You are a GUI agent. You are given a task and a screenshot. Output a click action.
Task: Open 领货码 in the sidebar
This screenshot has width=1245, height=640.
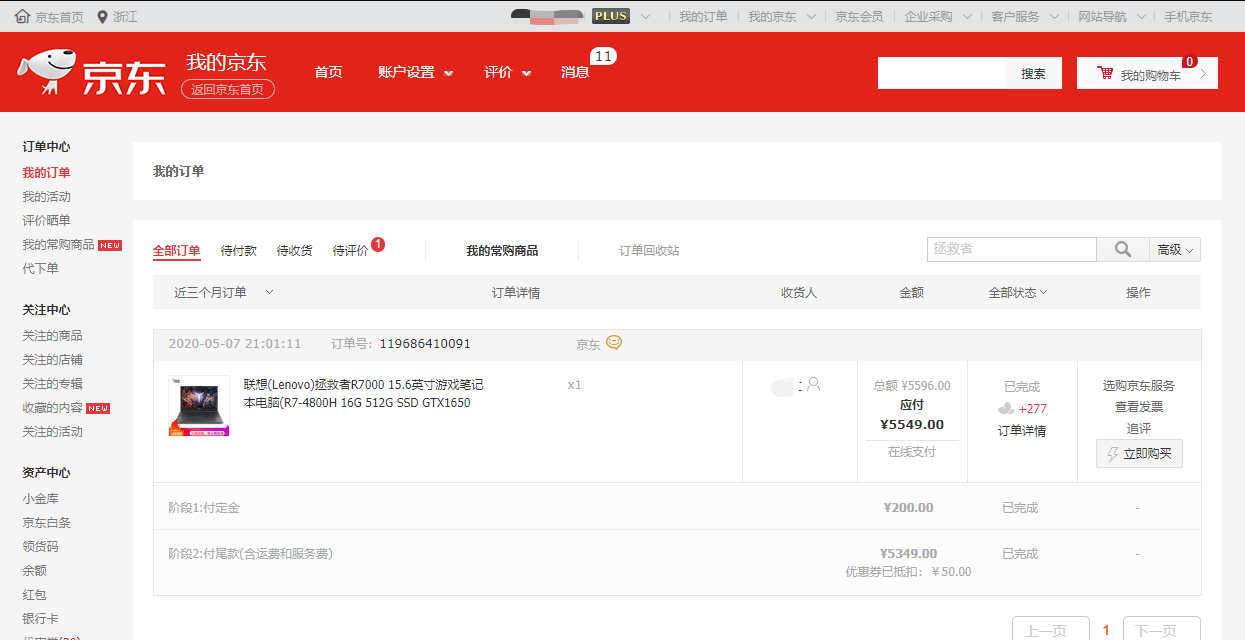(41, 547)
